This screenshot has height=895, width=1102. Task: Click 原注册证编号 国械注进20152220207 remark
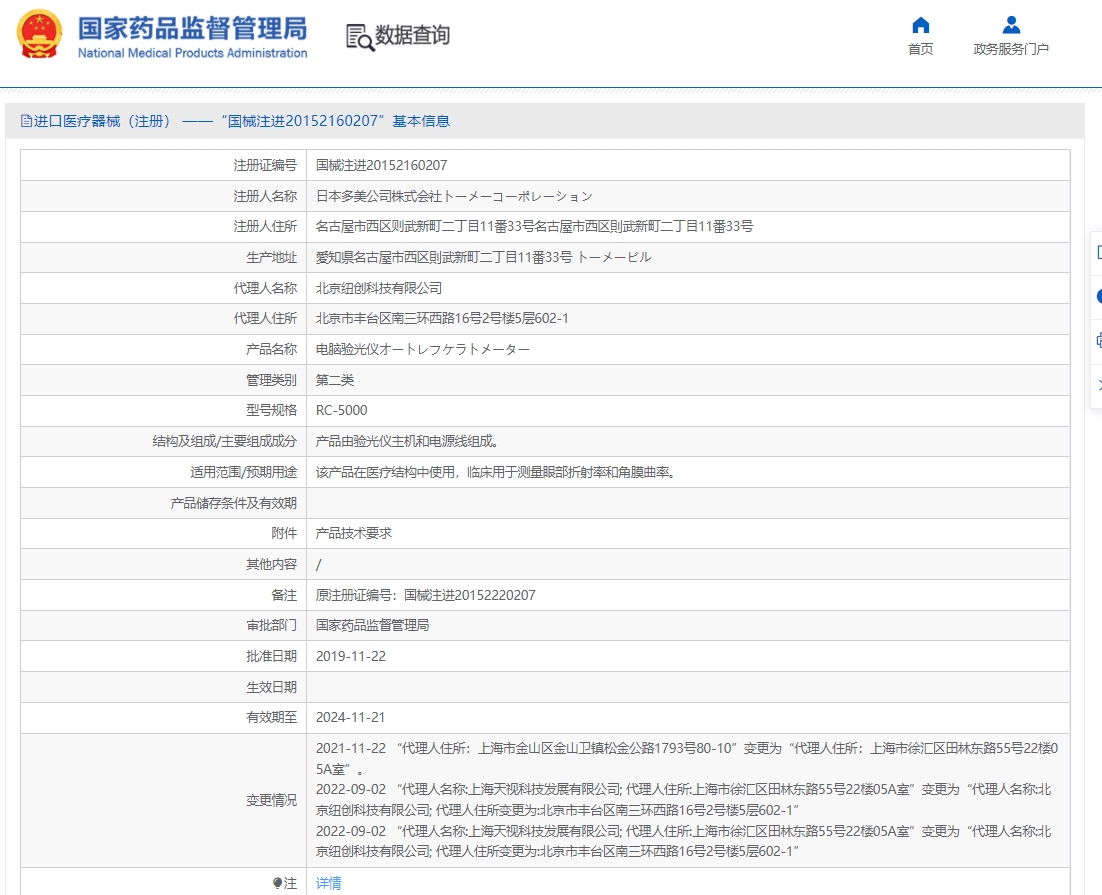pyautogui.click(x=425, y=595)
